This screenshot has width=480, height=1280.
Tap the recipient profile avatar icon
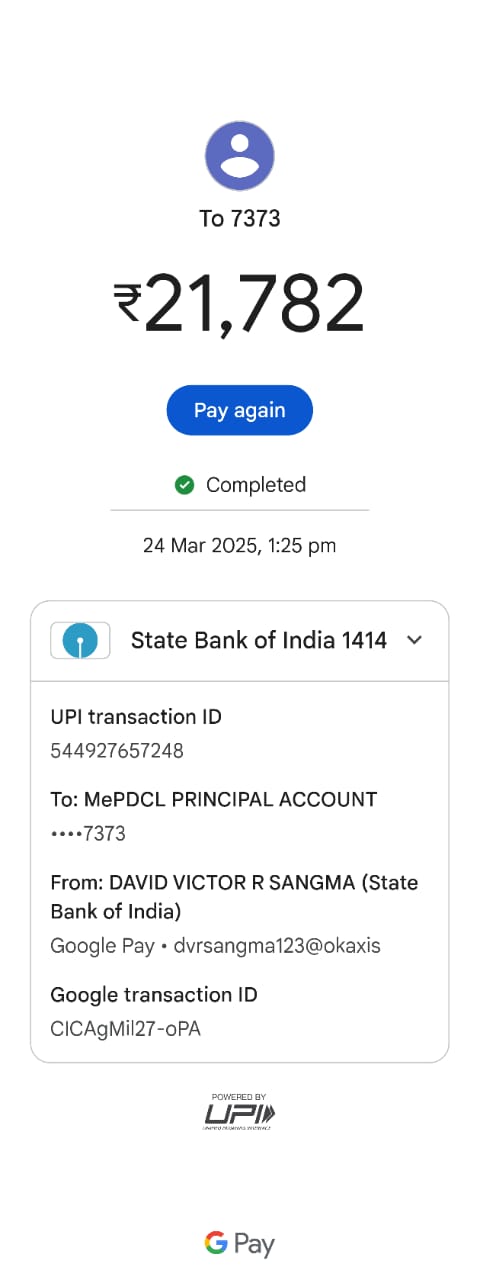240,156
